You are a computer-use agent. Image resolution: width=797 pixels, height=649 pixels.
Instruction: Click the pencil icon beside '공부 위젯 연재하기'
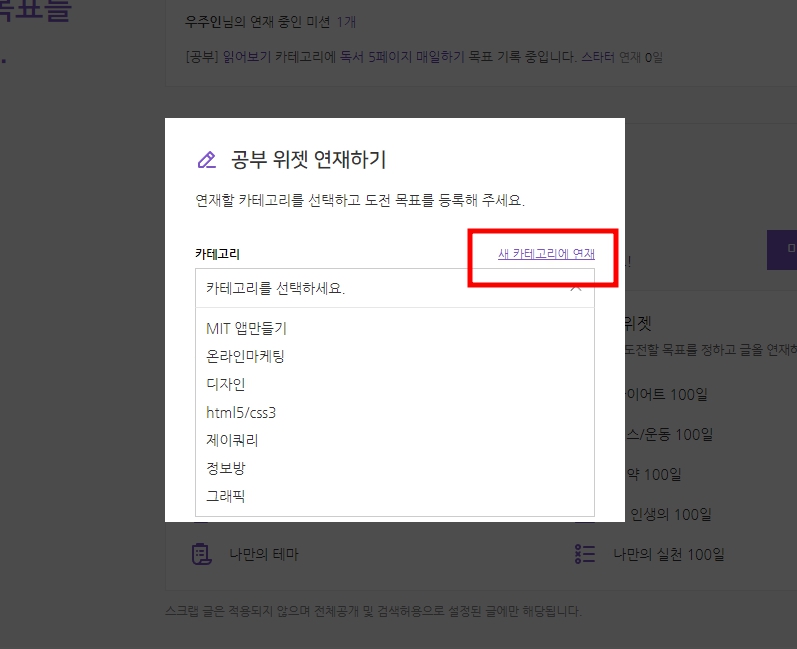pyautogui.click(x=206, y=160)
